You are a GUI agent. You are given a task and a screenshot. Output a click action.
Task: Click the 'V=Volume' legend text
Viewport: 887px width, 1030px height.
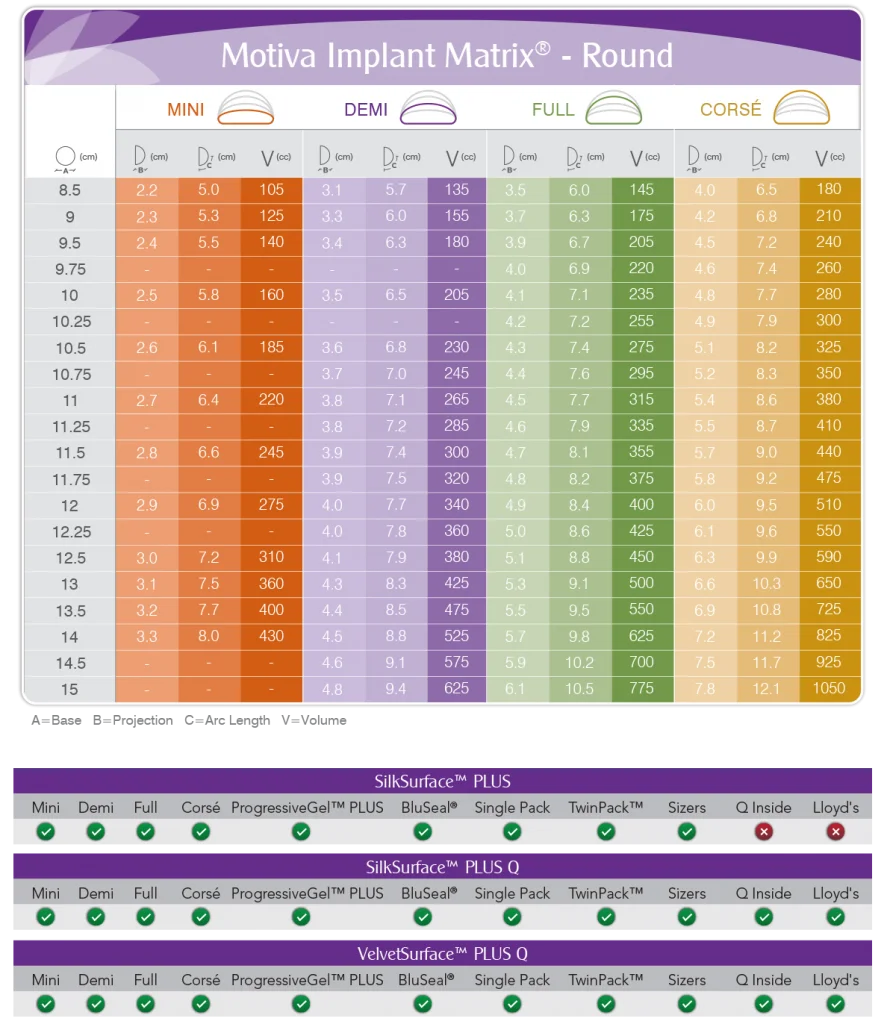point(314,720)
